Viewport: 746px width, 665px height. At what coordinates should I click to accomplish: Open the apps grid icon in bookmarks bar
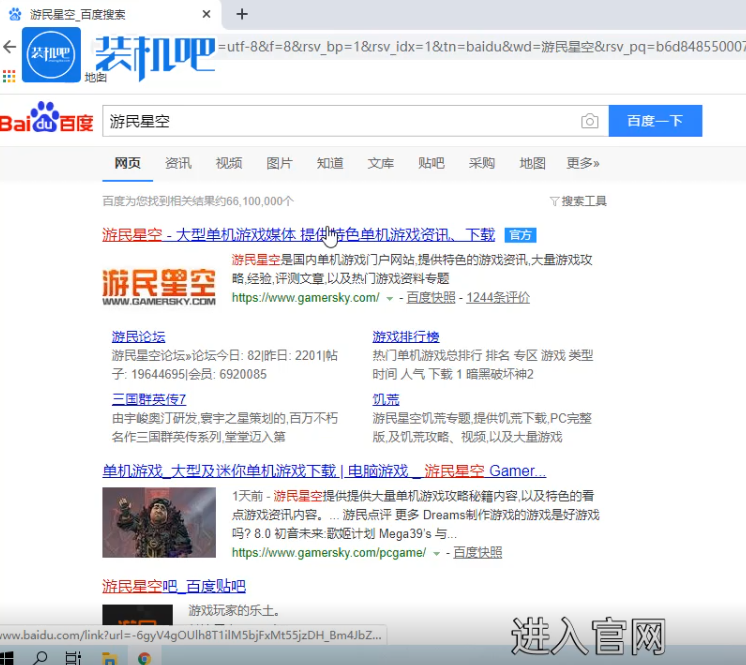coord(9,76)
